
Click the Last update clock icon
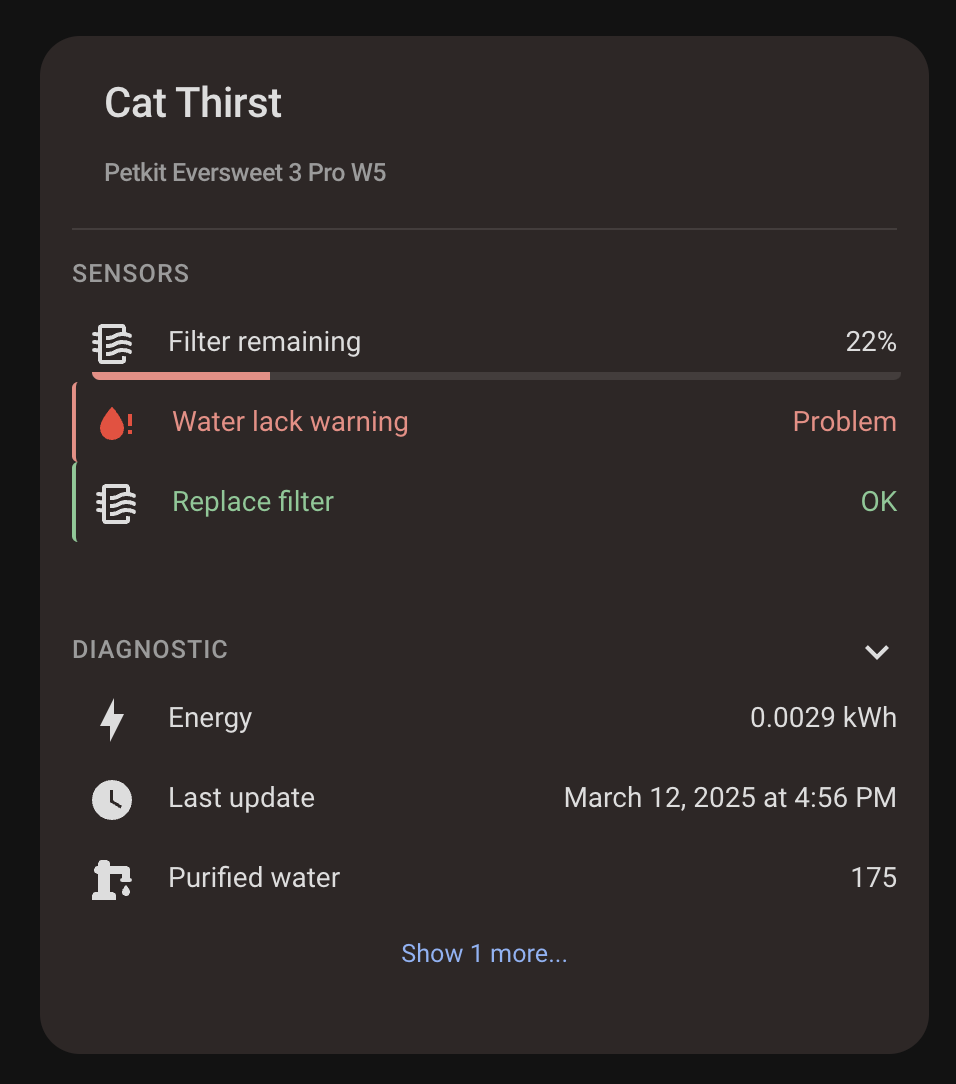[112, 799]
